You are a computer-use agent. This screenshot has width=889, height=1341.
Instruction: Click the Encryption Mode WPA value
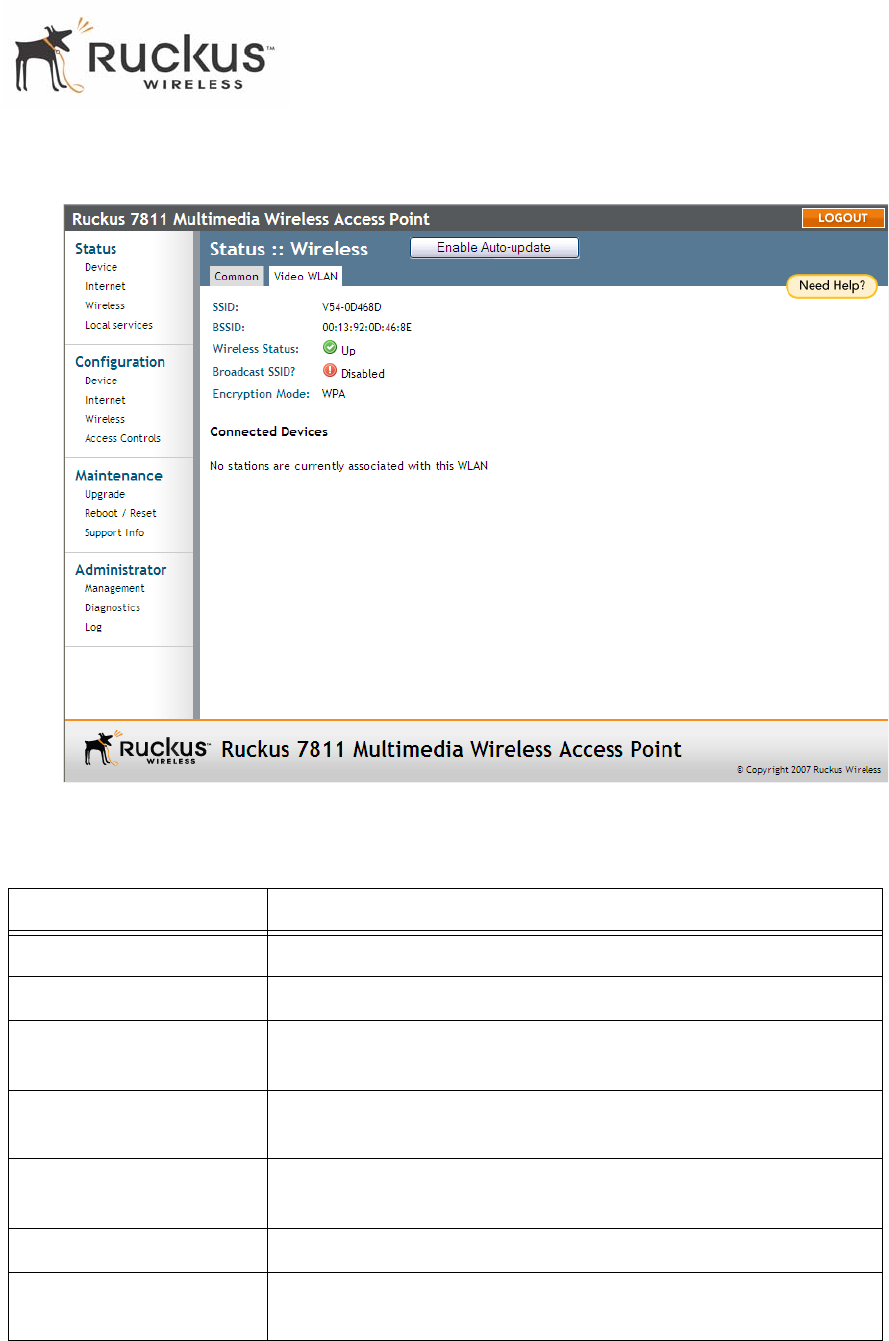pyautogui.click(x=333, y=394)
